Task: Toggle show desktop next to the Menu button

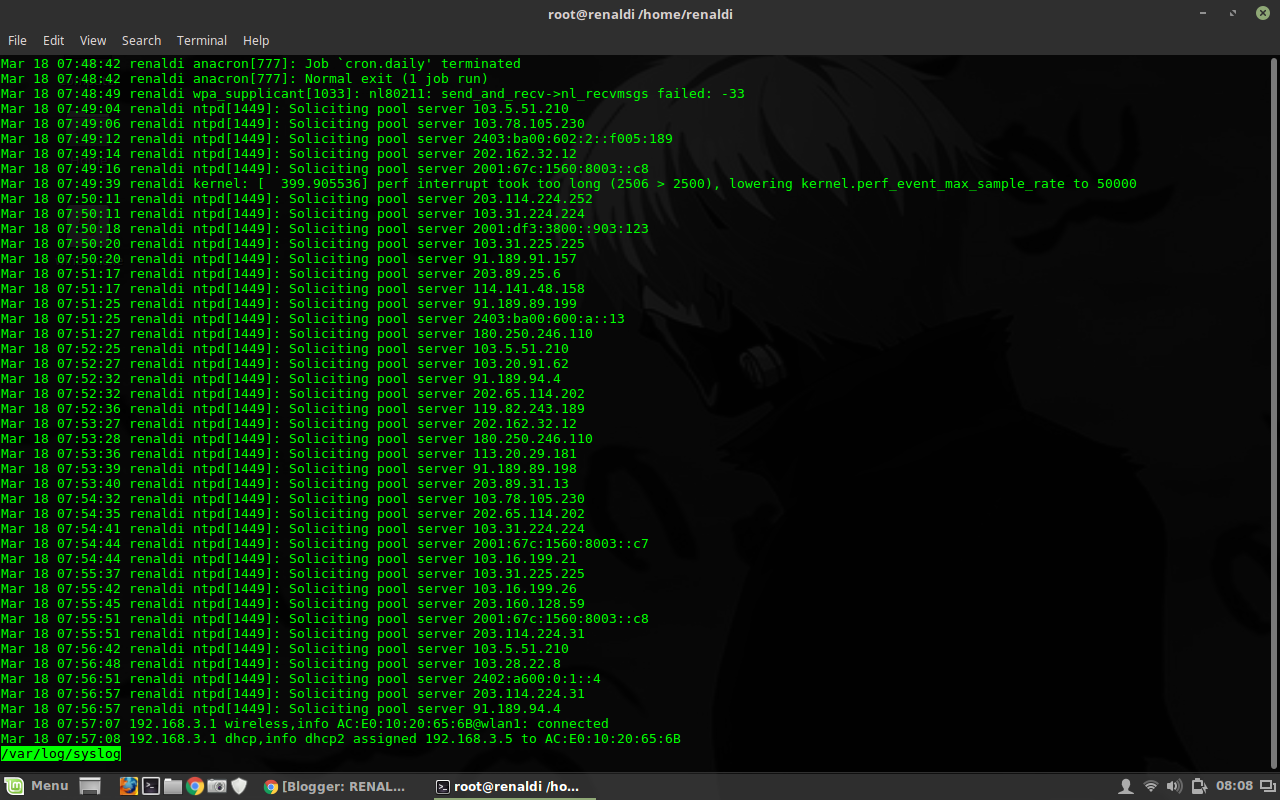Action: click(x=89, y=786)
